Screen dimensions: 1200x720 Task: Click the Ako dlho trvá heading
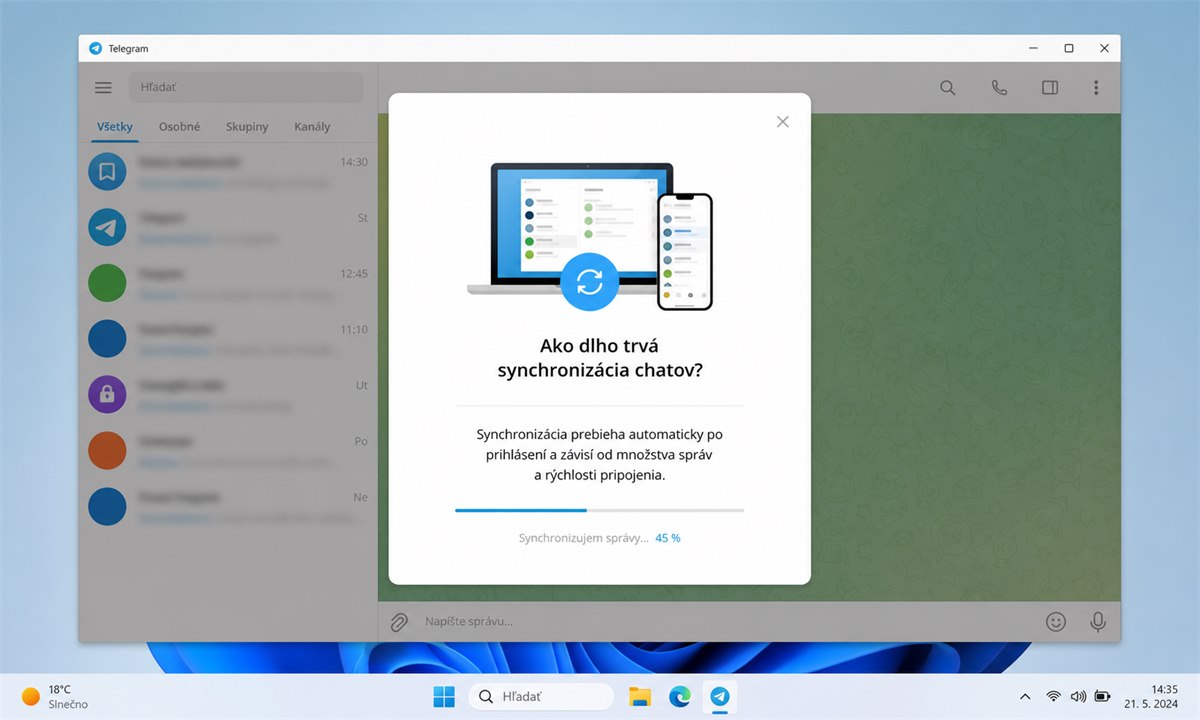coord(600,358)
